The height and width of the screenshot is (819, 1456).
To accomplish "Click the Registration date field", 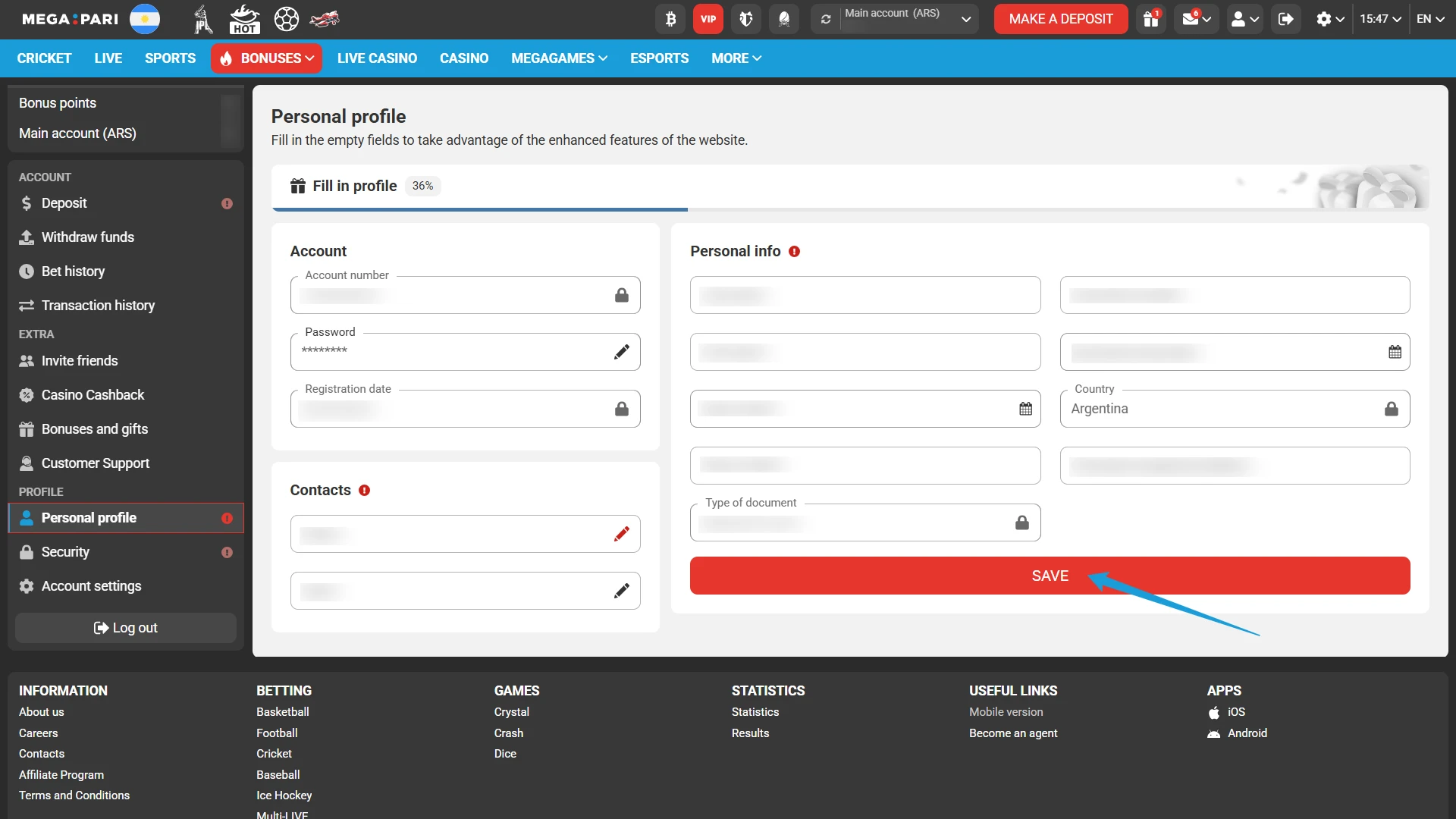I will pyautogui.click(x=465, y=409).
